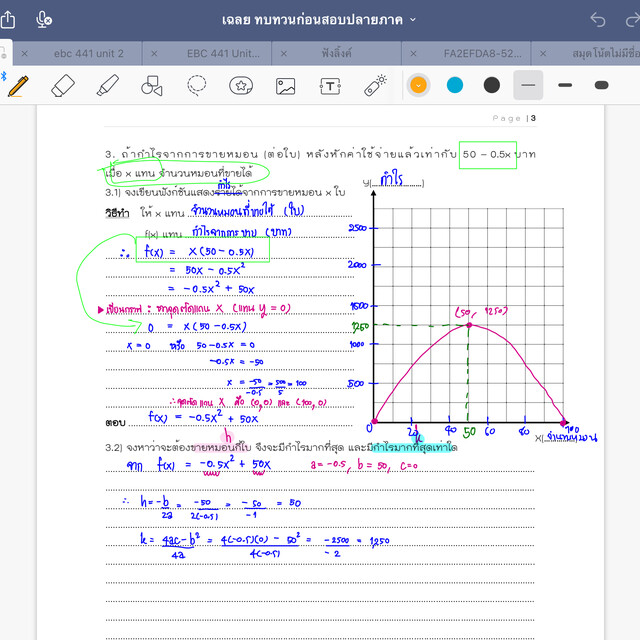
Task: Click the '50 – 0.5x' boxed expression
Action: coord(487,155)
